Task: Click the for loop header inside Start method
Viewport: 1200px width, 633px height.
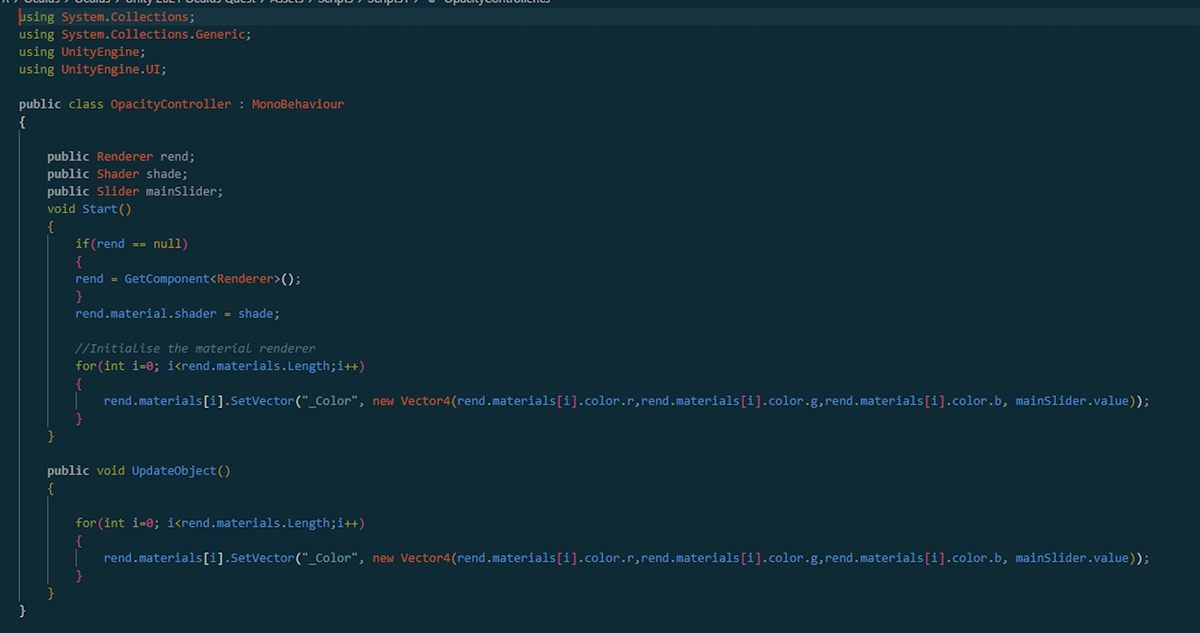Action: (x=220, y=366)
